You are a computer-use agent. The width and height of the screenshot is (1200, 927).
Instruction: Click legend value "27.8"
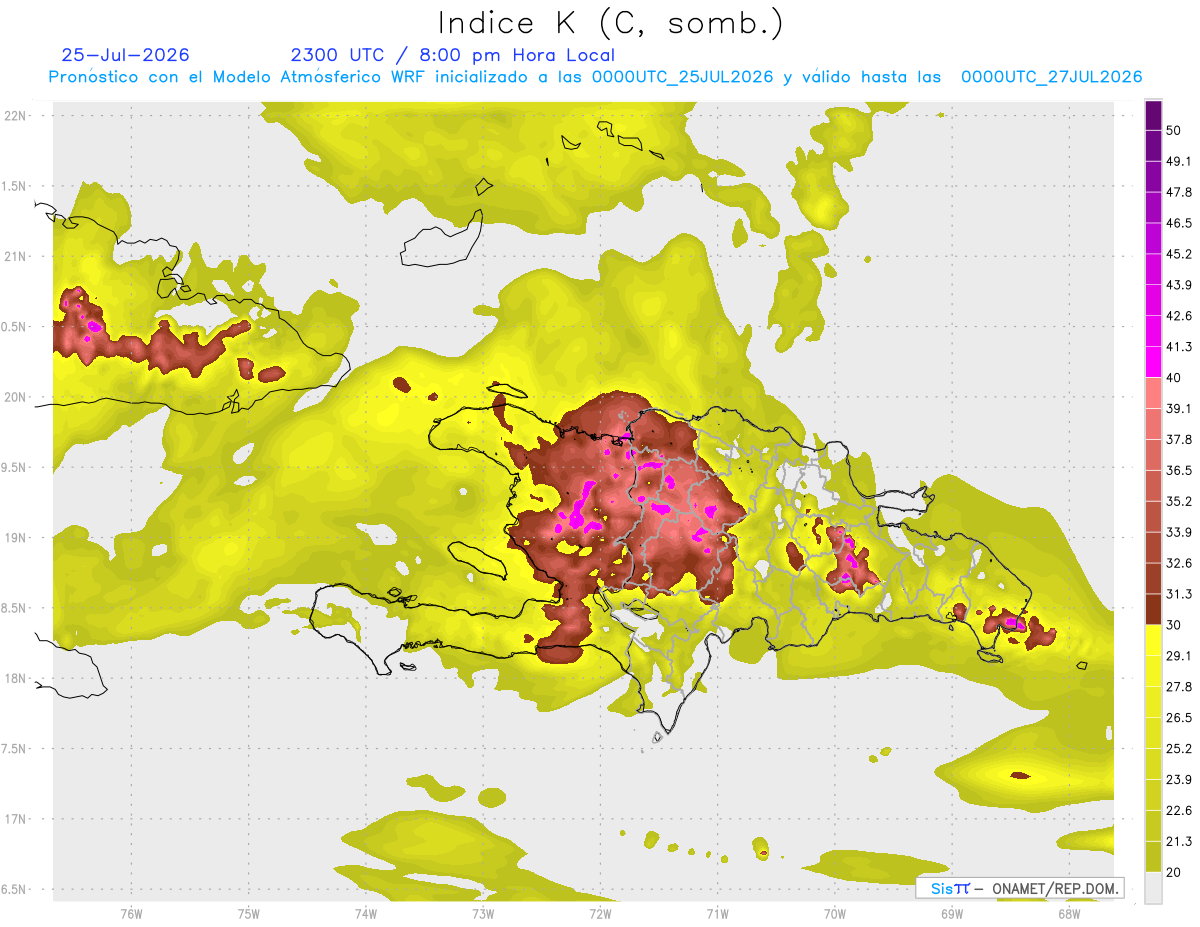point(1179,686)
